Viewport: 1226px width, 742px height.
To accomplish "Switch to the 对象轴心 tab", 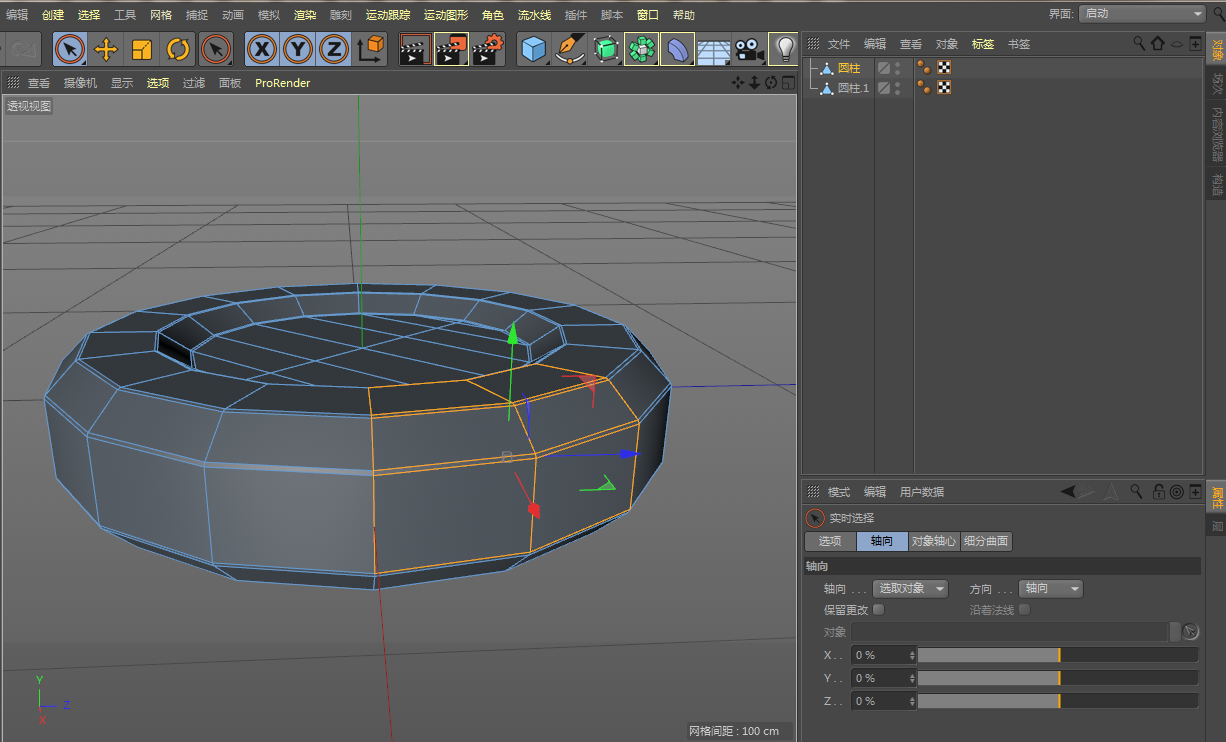I will click(934, 541).
